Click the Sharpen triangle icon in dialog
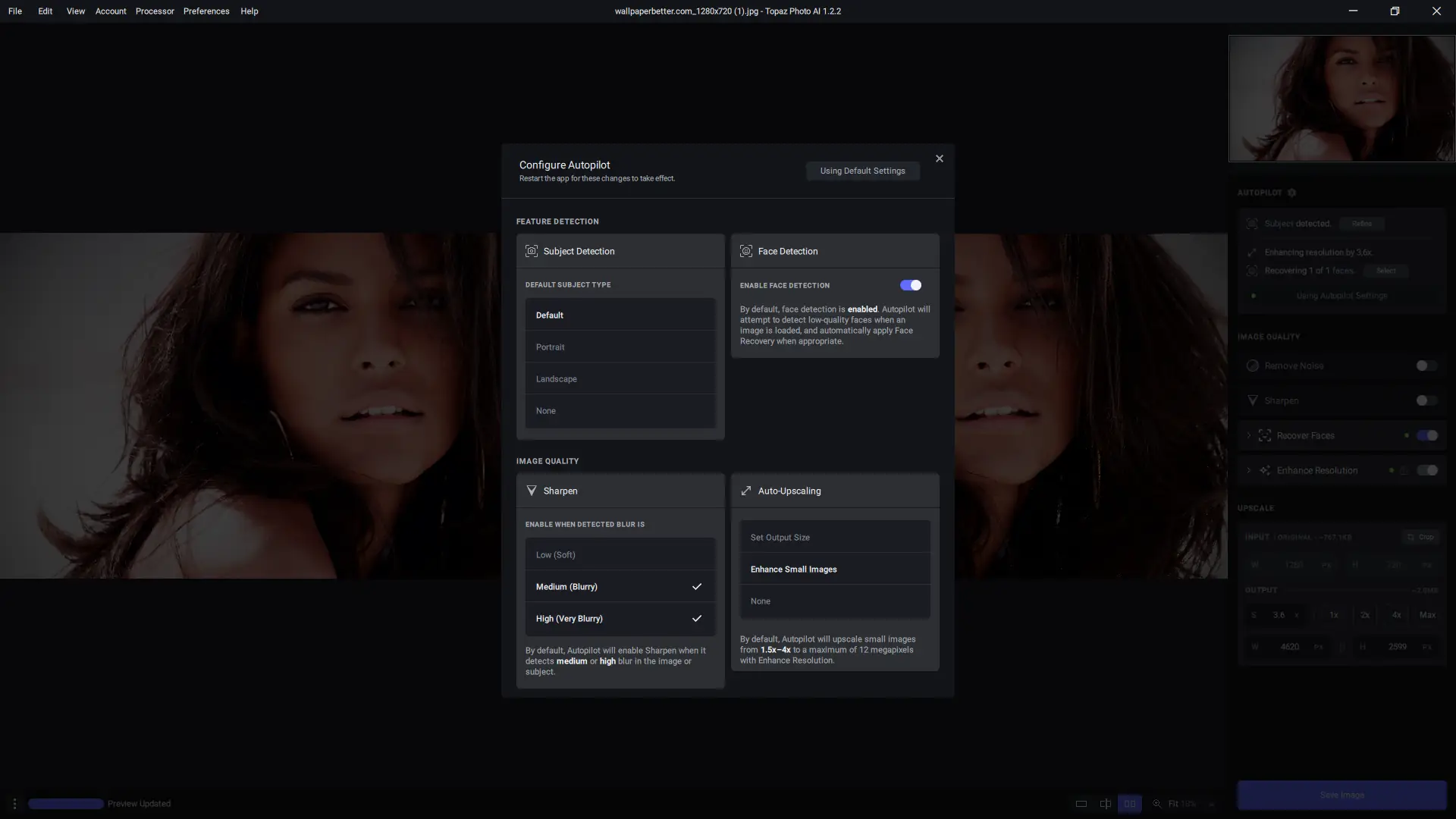This screenshot has width=1456, height=819. click(532, 491)
